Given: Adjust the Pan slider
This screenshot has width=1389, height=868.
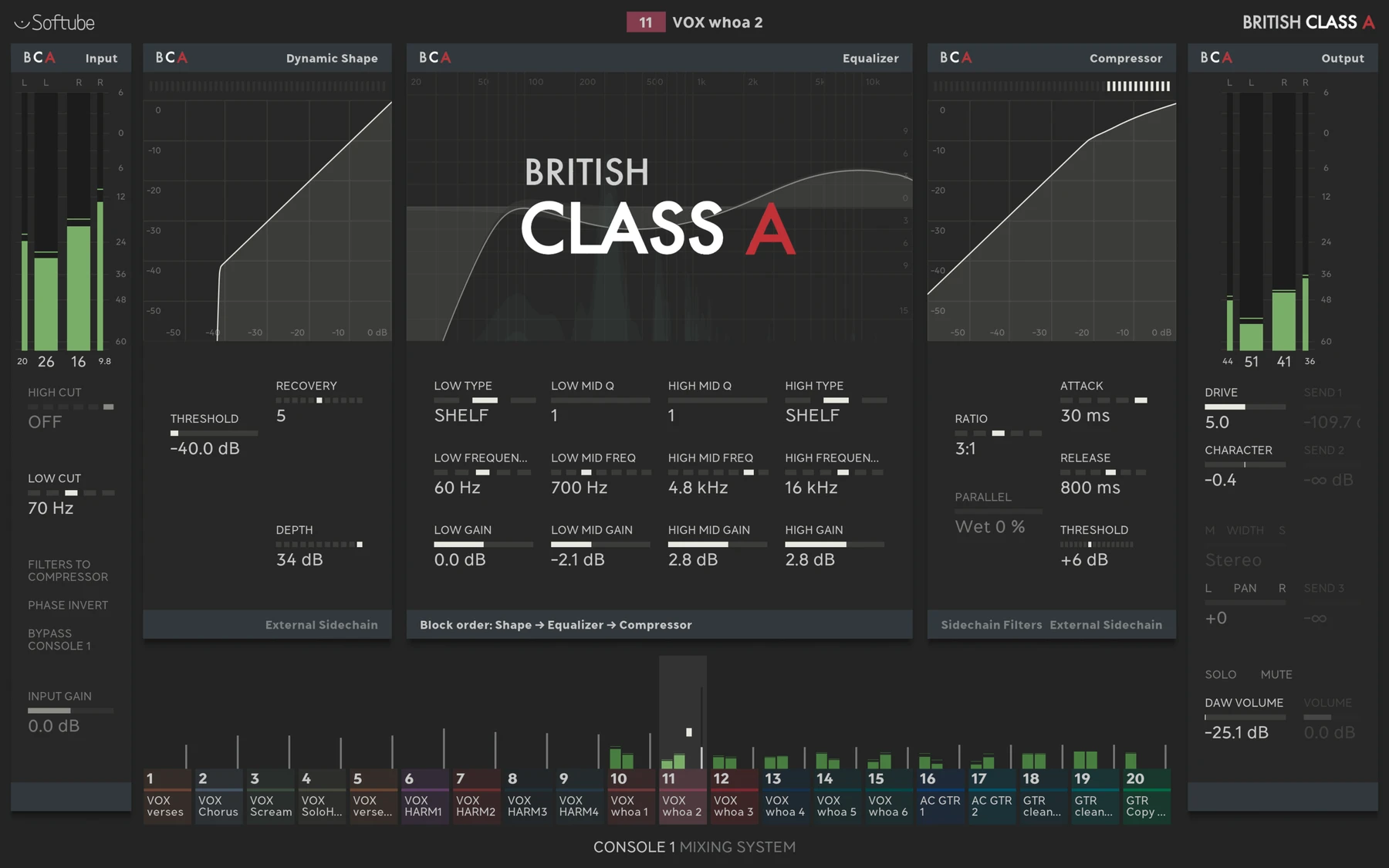Looking at the screenshot, I should tap(1245, 603).
